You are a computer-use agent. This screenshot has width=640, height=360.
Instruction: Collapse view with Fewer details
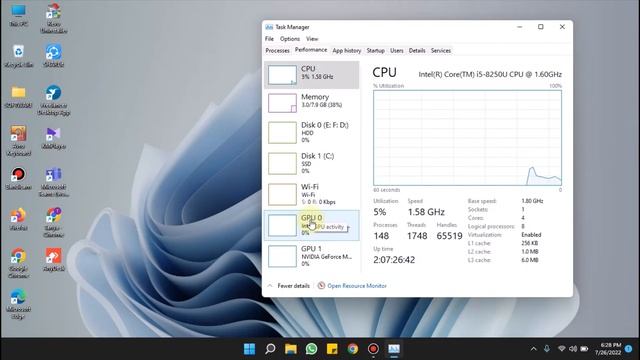pyautogui.click(x=289, y=286)
